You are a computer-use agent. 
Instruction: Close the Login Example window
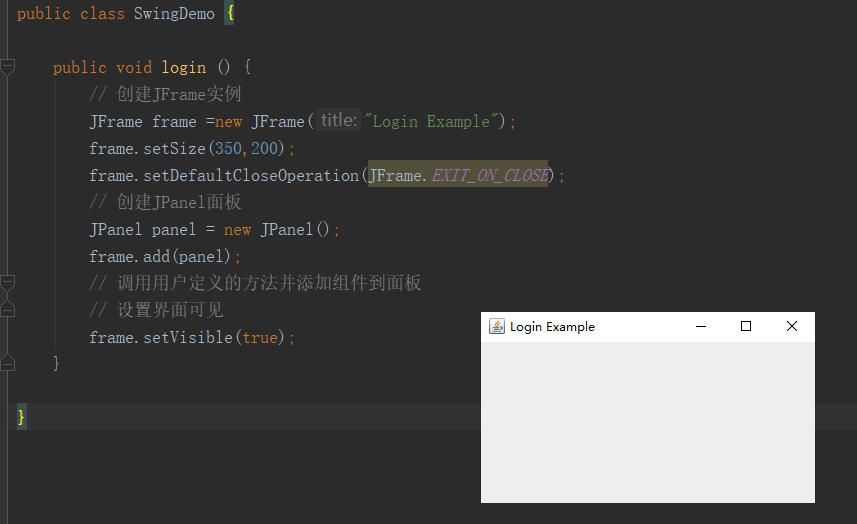791,326
